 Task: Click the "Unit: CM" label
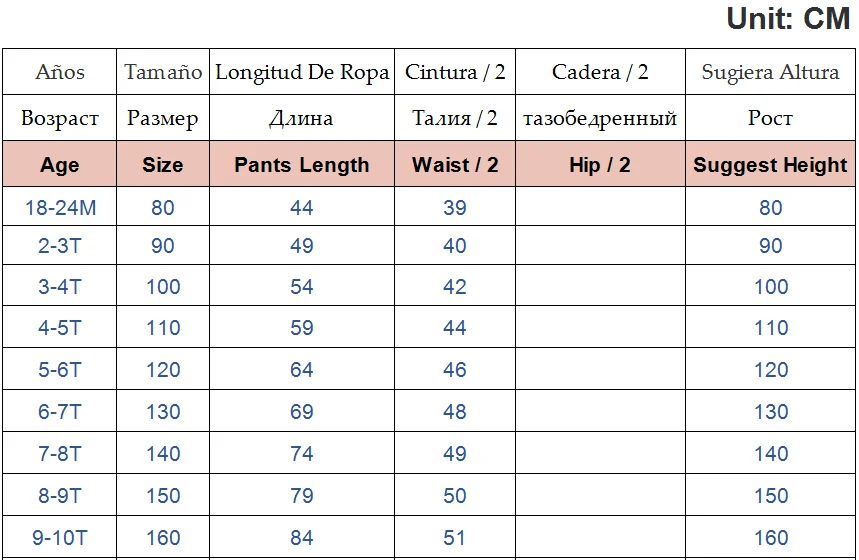pos(788,19)
